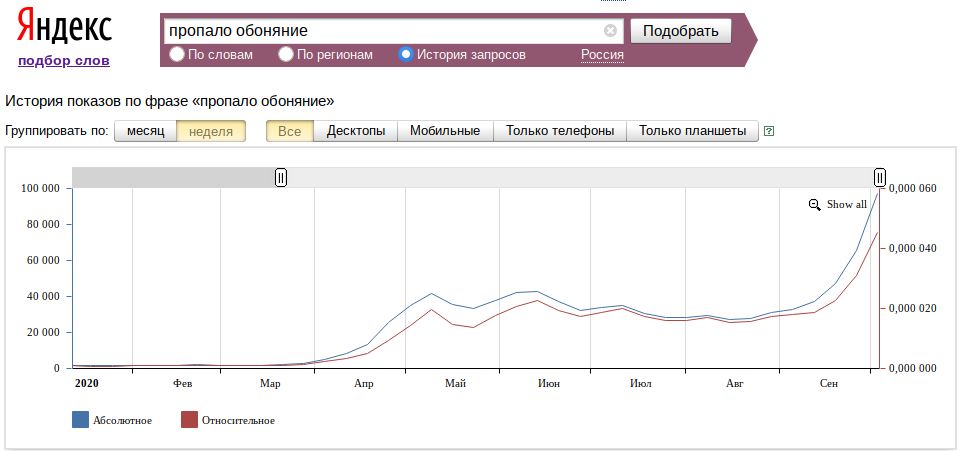Image resolution: width=960 pixels, height=451 pixels.
Task: Click the left range slider handle
Action: (x=280, y=177)
